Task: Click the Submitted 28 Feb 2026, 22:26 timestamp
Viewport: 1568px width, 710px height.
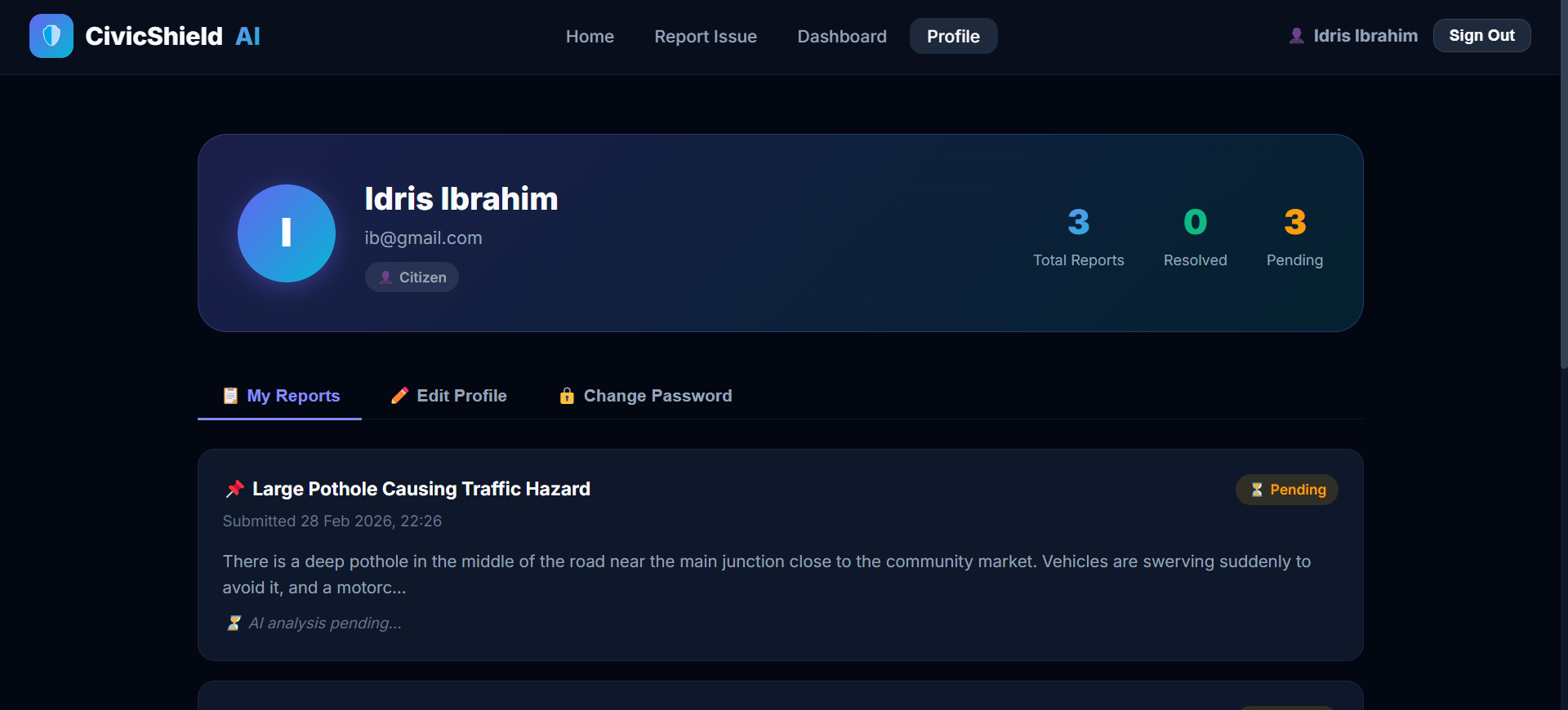Action: tap(332, 521)
